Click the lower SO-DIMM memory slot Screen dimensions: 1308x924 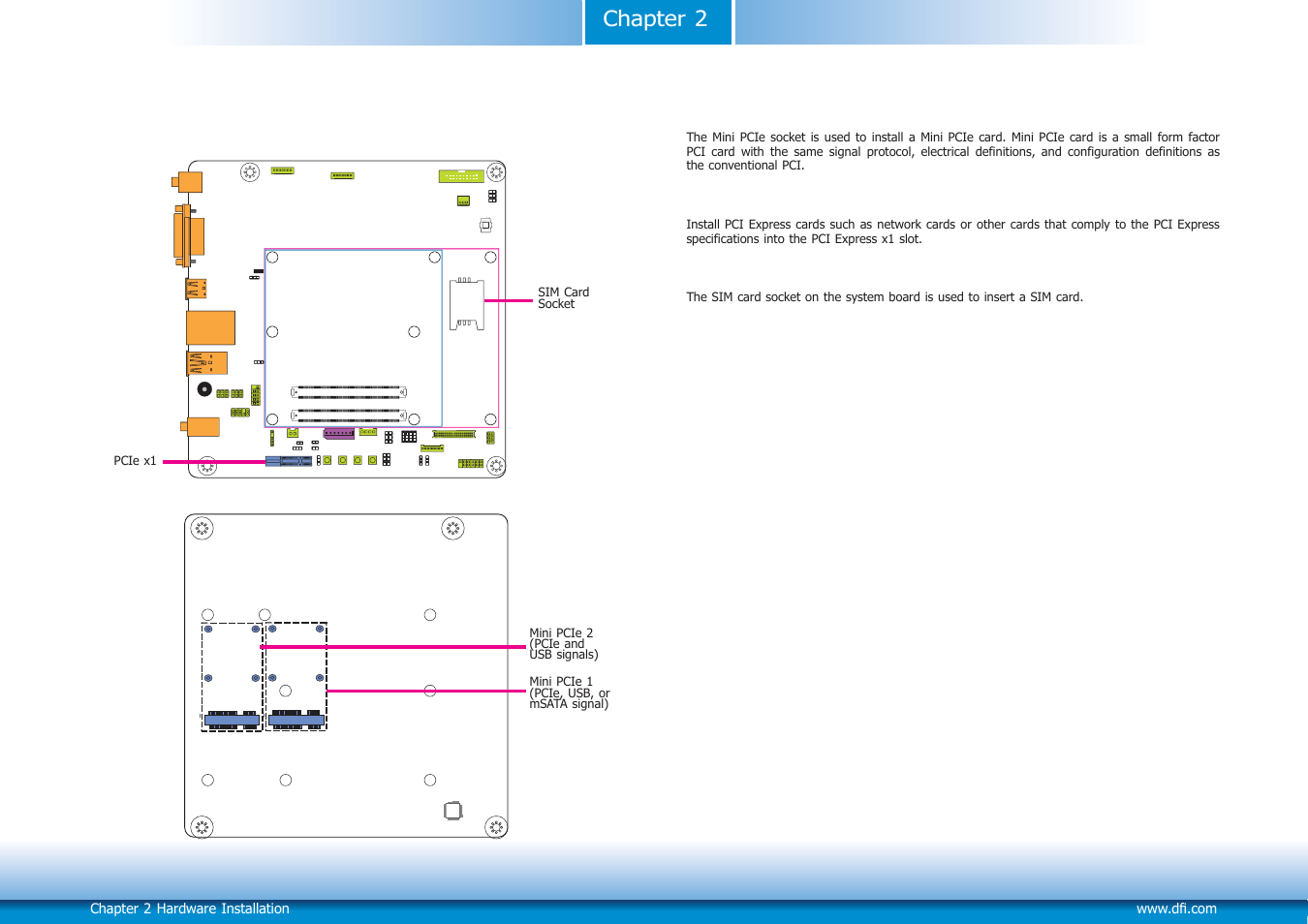(349, 416)
